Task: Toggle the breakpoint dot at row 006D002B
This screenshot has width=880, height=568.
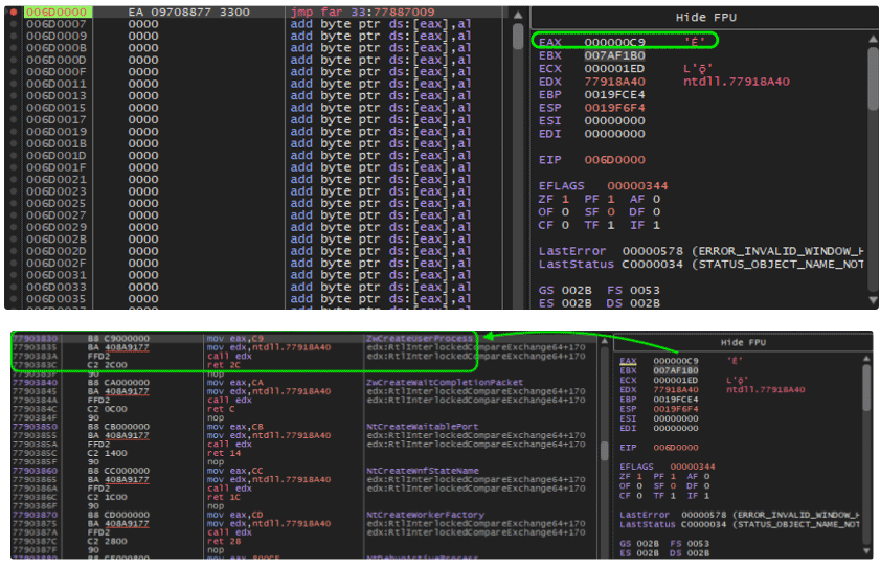Action: point(13,239)
